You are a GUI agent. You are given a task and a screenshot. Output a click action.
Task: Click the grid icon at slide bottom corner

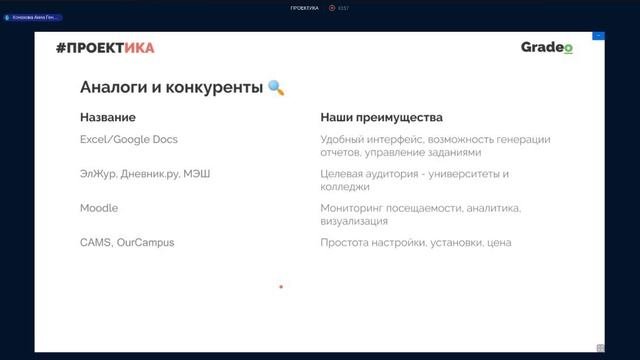[600, 348]
